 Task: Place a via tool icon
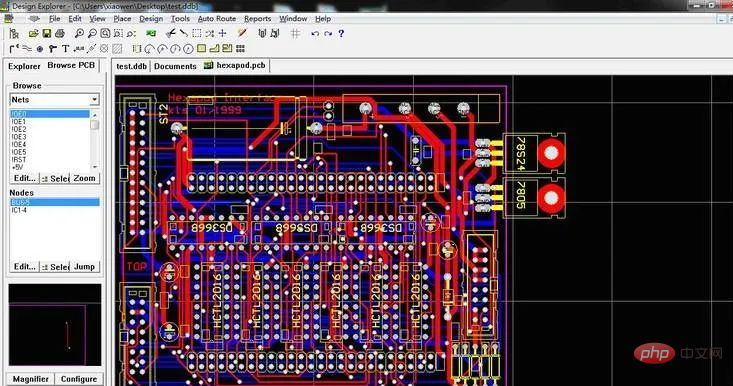[x=53, y=48]
